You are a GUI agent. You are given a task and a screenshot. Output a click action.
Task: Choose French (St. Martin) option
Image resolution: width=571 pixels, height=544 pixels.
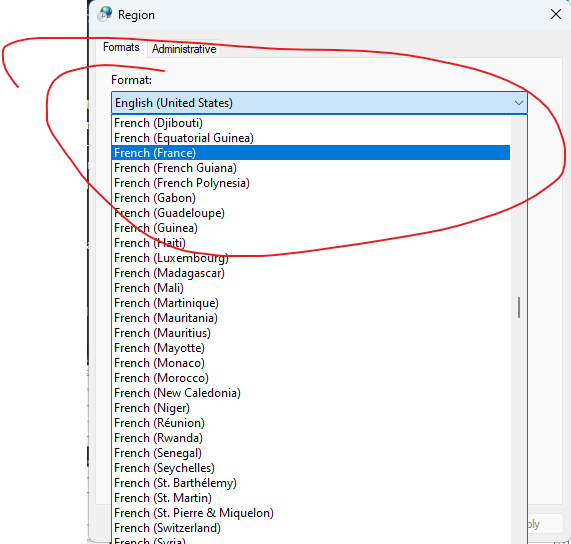pyautogui.click(x=311, y=498)
